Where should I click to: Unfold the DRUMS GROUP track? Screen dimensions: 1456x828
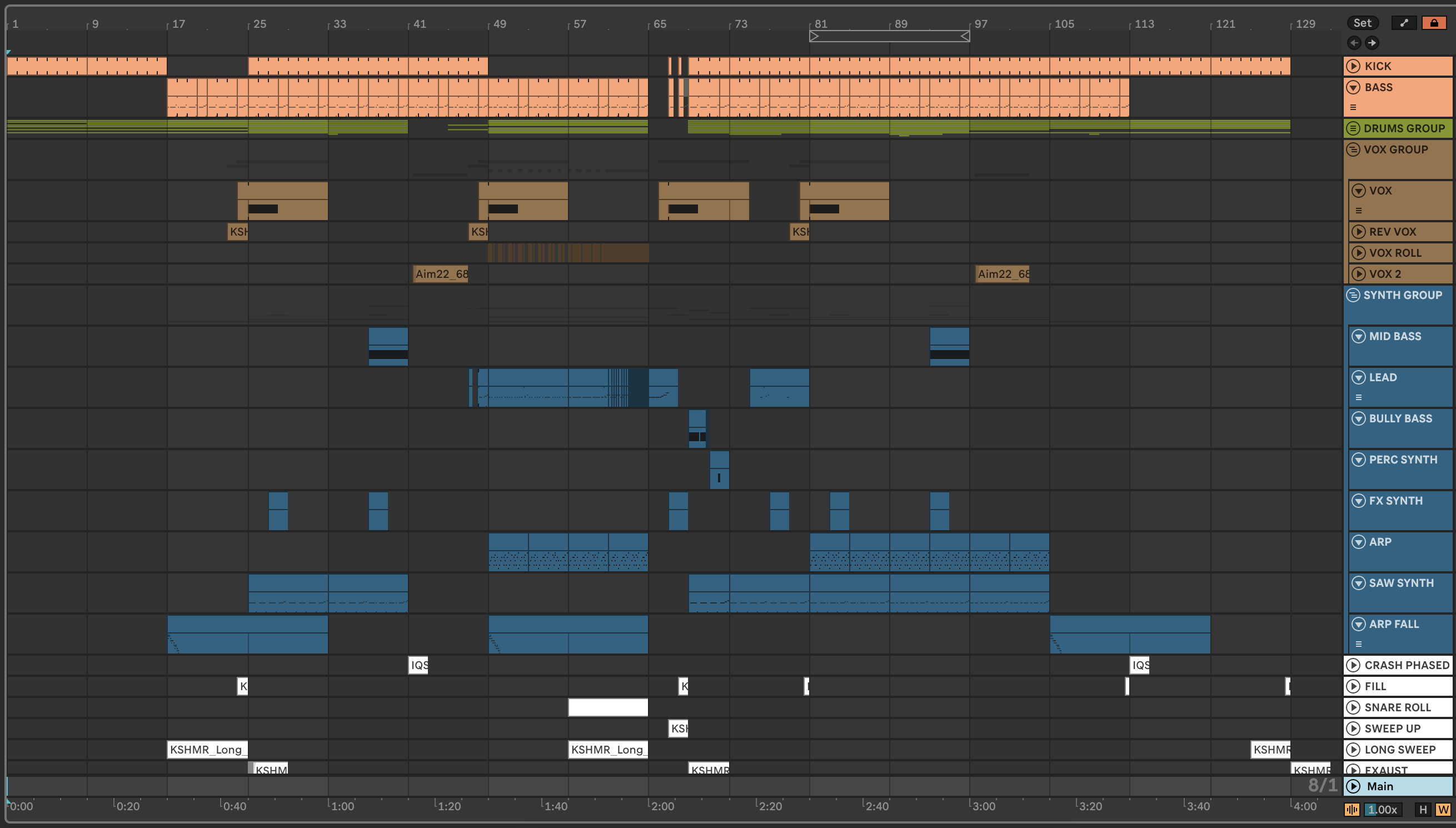pos(1353,128)
